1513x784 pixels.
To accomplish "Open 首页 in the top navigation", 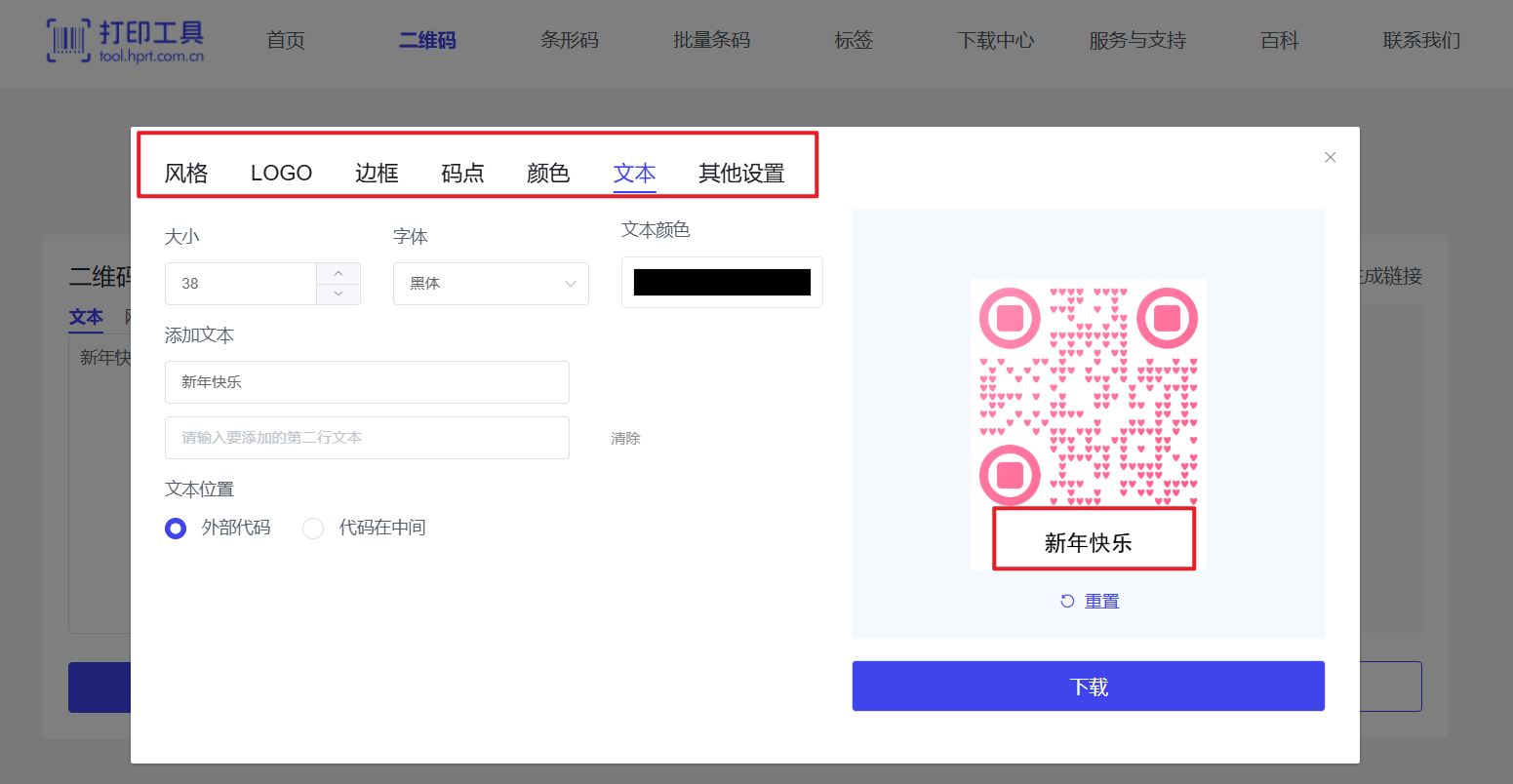I will point(286,40).
